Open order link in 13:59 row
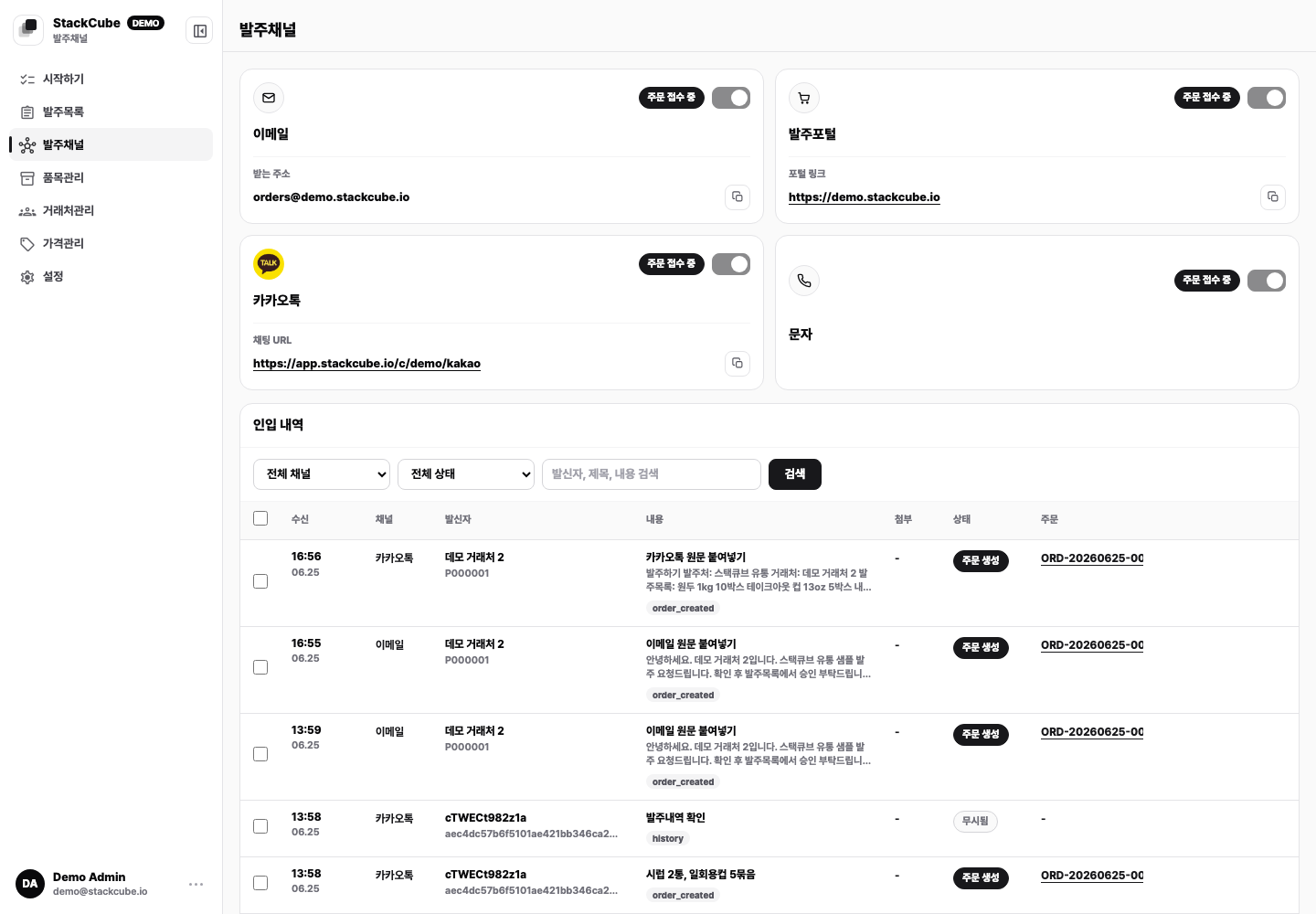1316x914 pixels. 1092,732
